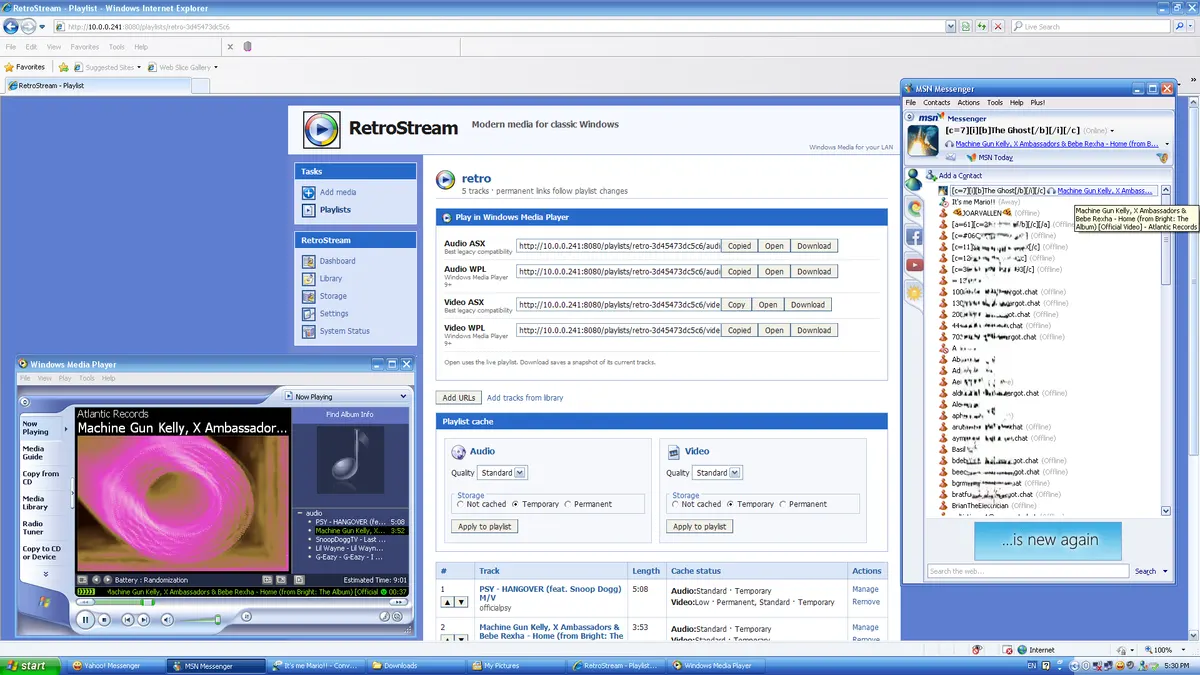This screenshot has height=675, width=1200.
Task: Download the Audio WPL playlist
Action: click(814, 271)
